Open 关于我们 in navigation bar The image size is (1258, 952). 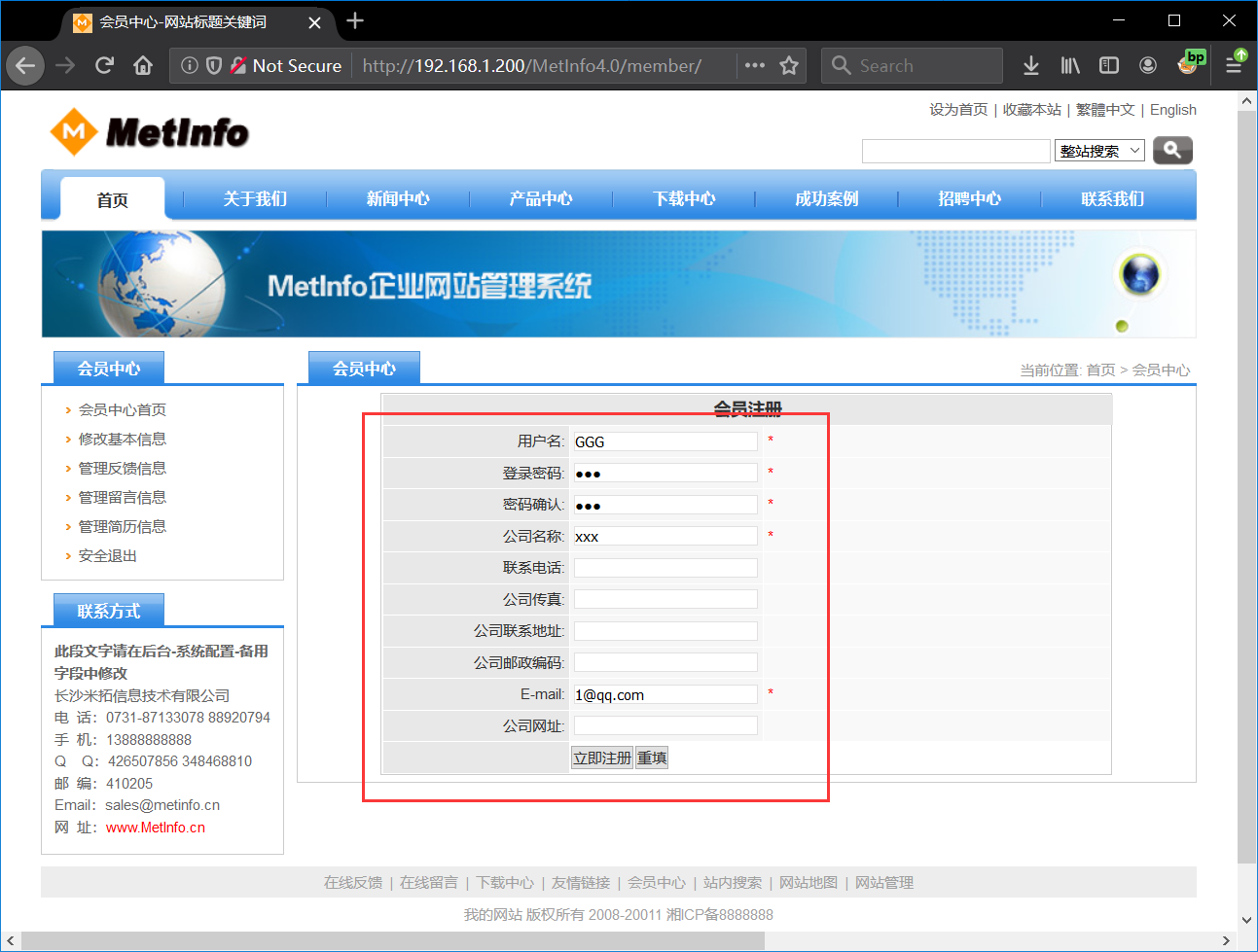pos(255,199)
